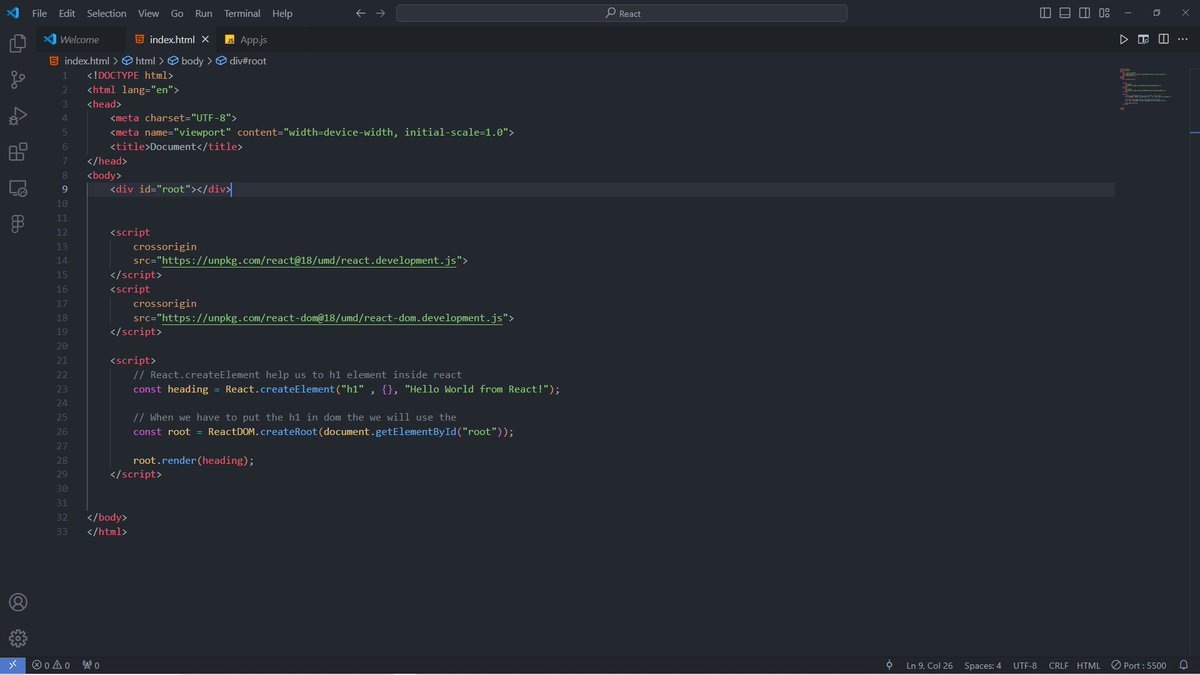
Task: Open the Source Control view
Action: coord(17,80)
